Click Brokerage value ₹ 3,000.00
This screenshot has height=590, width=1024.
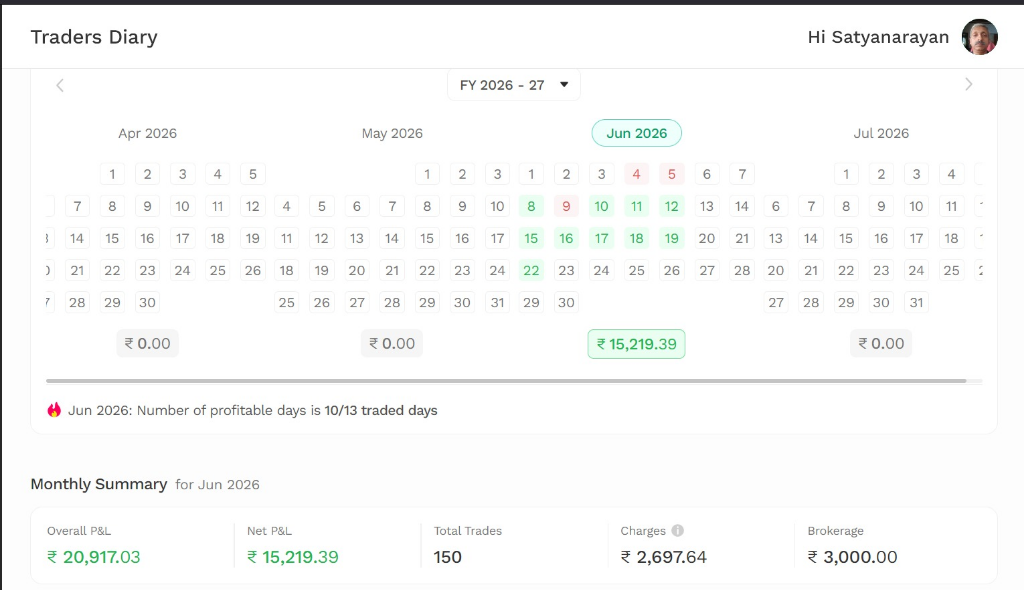click(852, 557)
